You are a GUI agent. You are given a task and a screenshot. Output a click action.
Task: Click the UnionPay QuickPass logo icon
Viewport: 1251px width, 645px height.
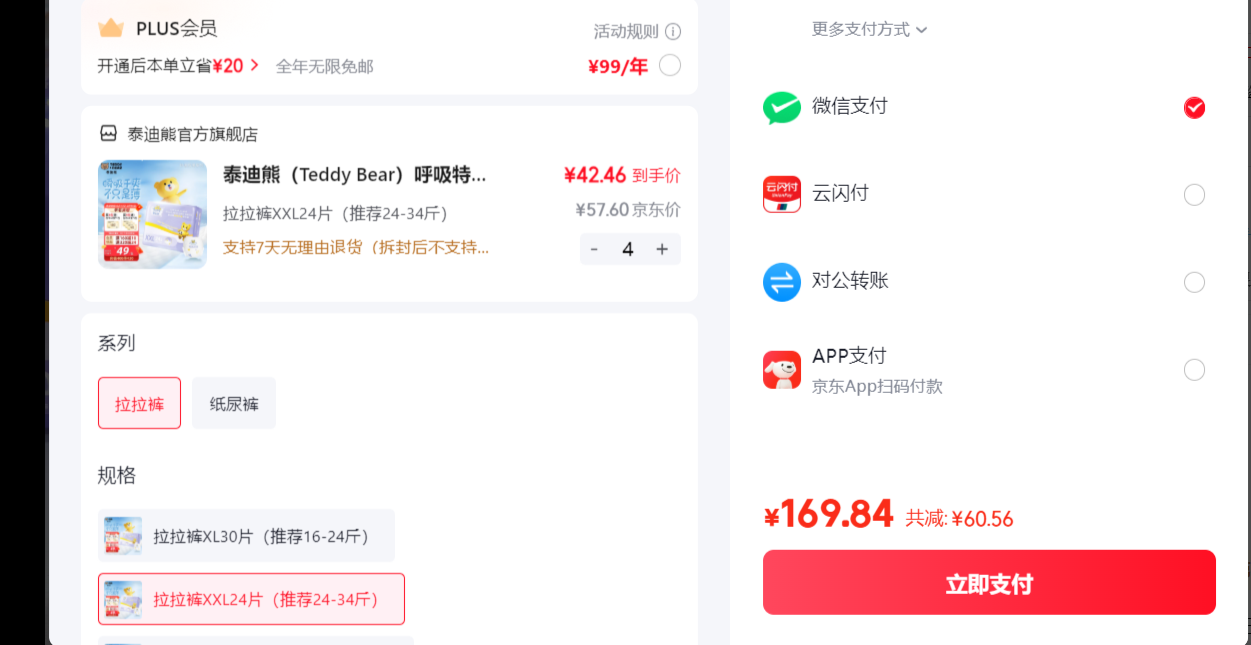[782, 194]
